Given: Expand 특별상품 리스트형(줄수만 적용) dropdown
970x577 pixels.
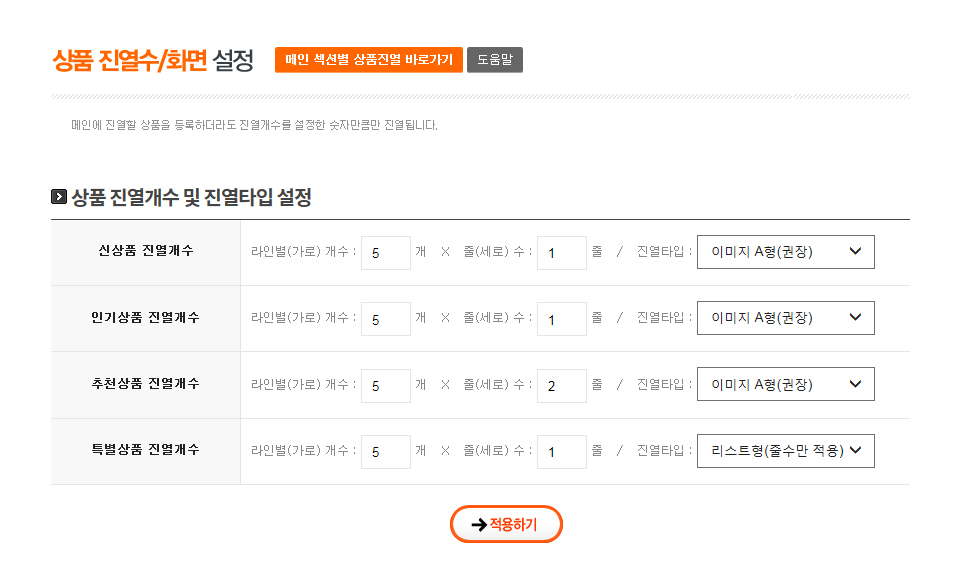Looking at the screenshot, I should (785, 451).
